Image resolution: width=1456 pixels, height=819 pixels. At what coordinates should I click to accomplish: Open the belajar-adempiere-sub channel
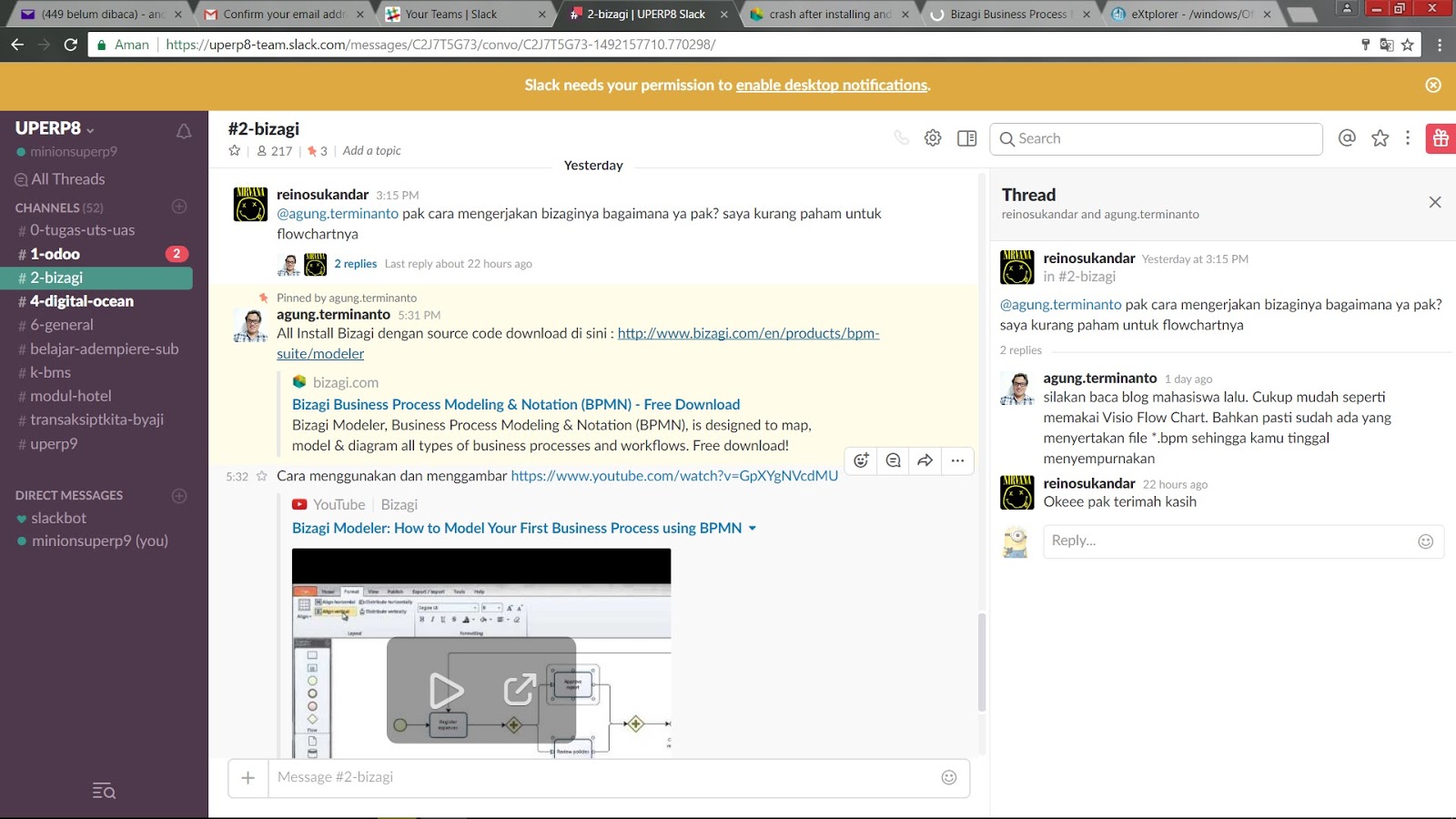point(105,349)
